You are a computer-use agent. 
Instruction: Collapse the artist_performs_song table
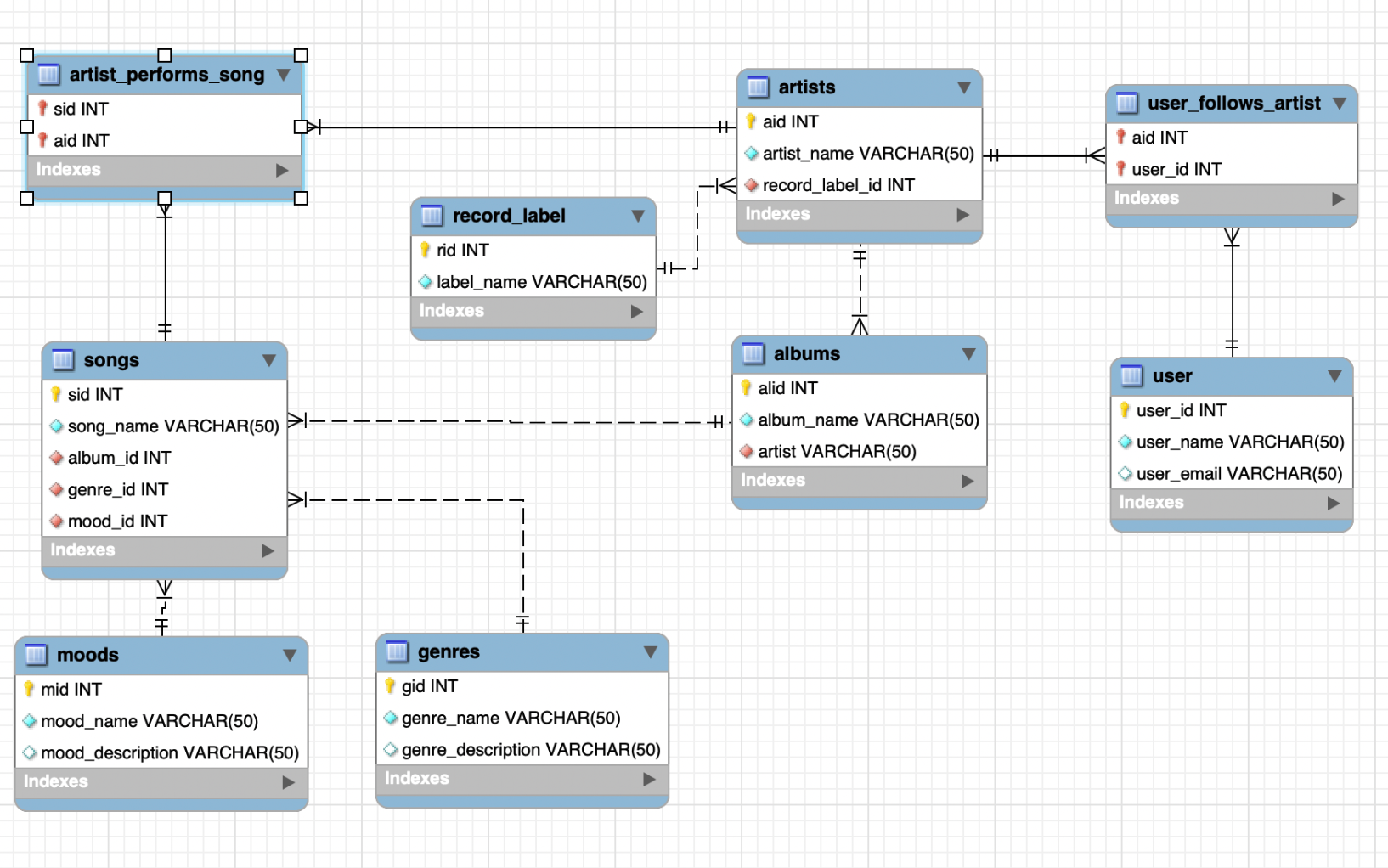coord(284,75)
